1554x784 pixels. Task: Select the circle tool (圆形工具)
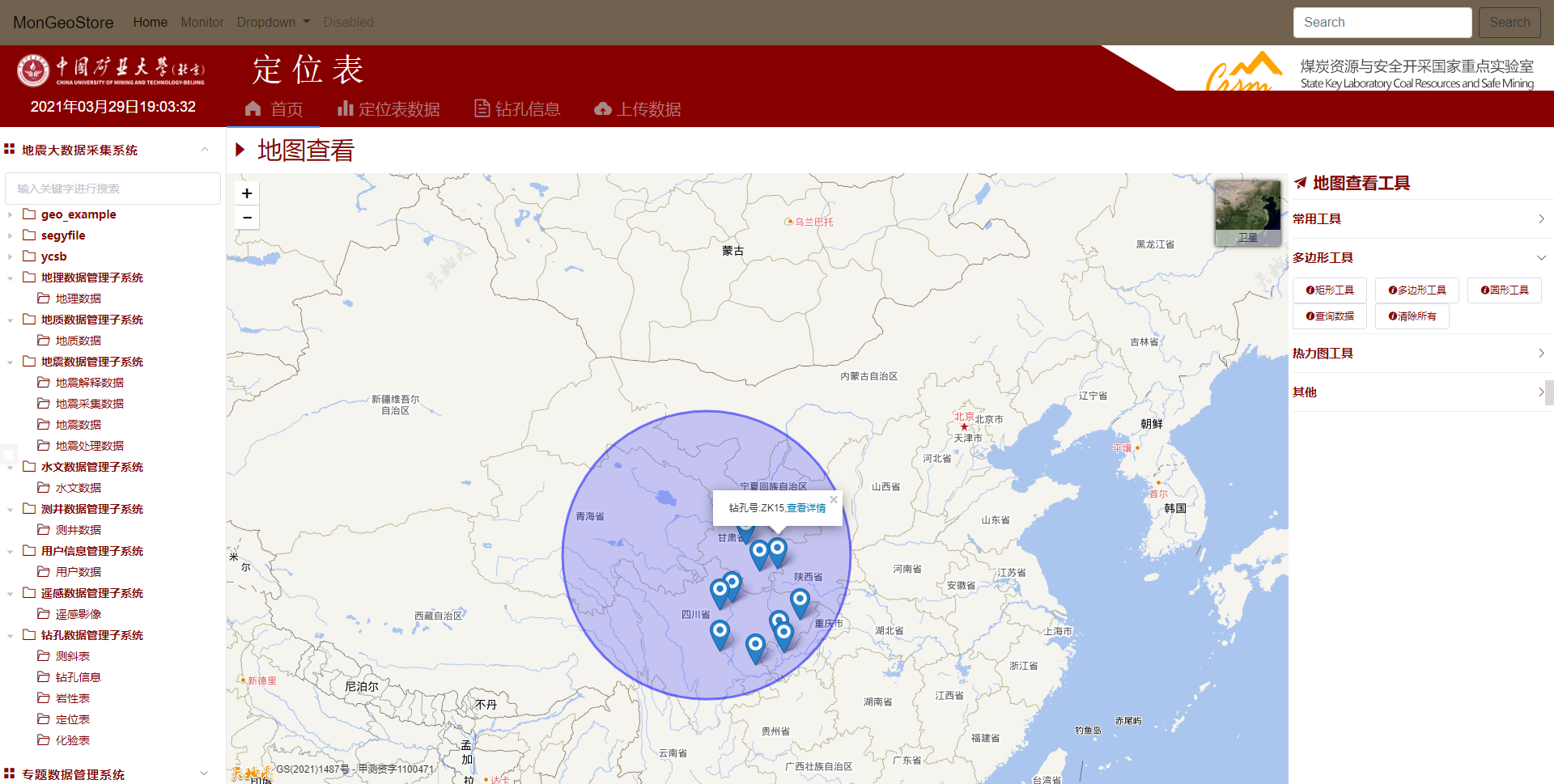[x=1504, y=290]
